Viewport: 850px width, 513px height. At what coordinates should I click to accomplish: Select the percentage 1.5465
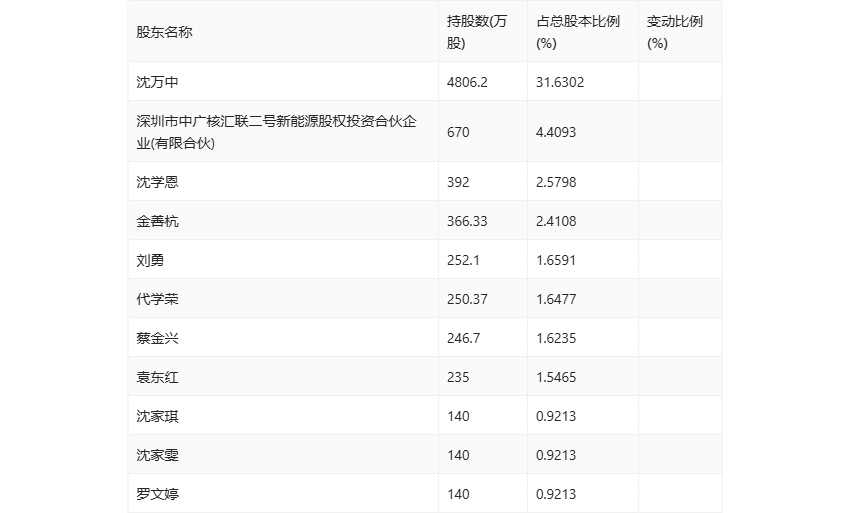click(x=556, y=377)
